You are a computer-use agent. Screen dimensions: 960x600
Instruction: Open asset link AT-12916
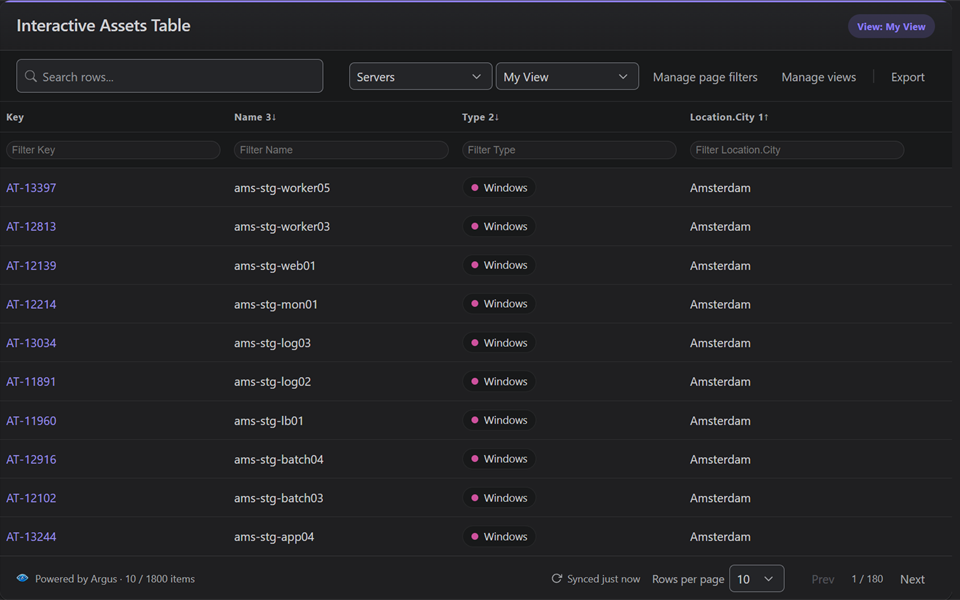tap(31, 459)
